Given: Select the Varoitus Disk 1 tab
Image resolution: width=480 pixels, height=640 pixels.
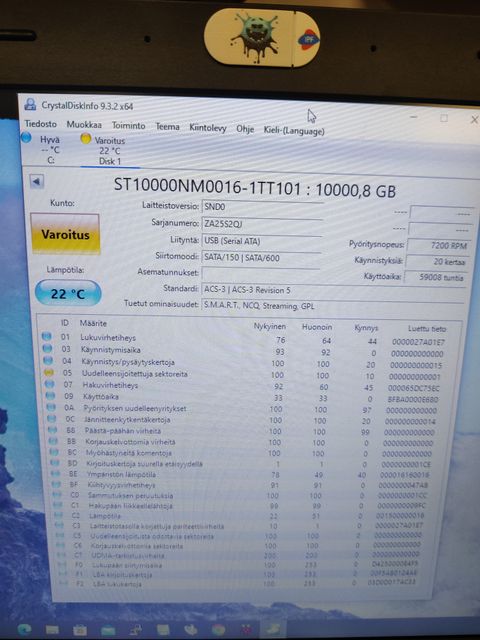Looking at the screenshot, I should pyautogui.click(x=108, y=151).
